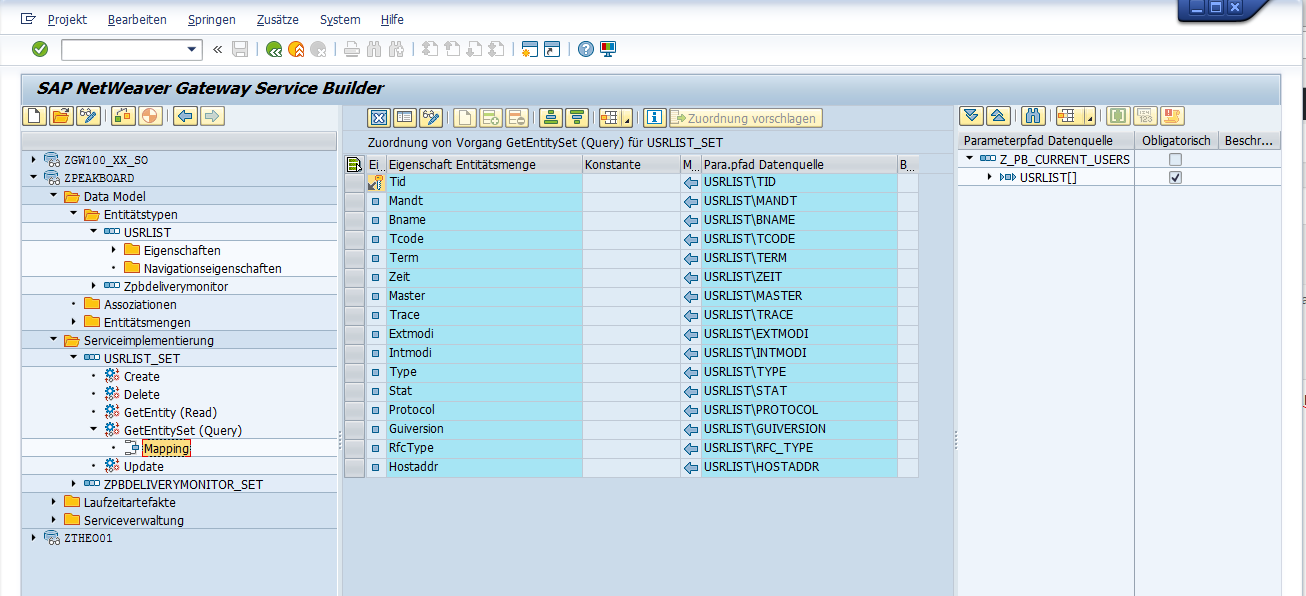The image size is (1306, 596).
Task: Click the Find binoculars icon in the data source panel
Action: (1034, 116)
